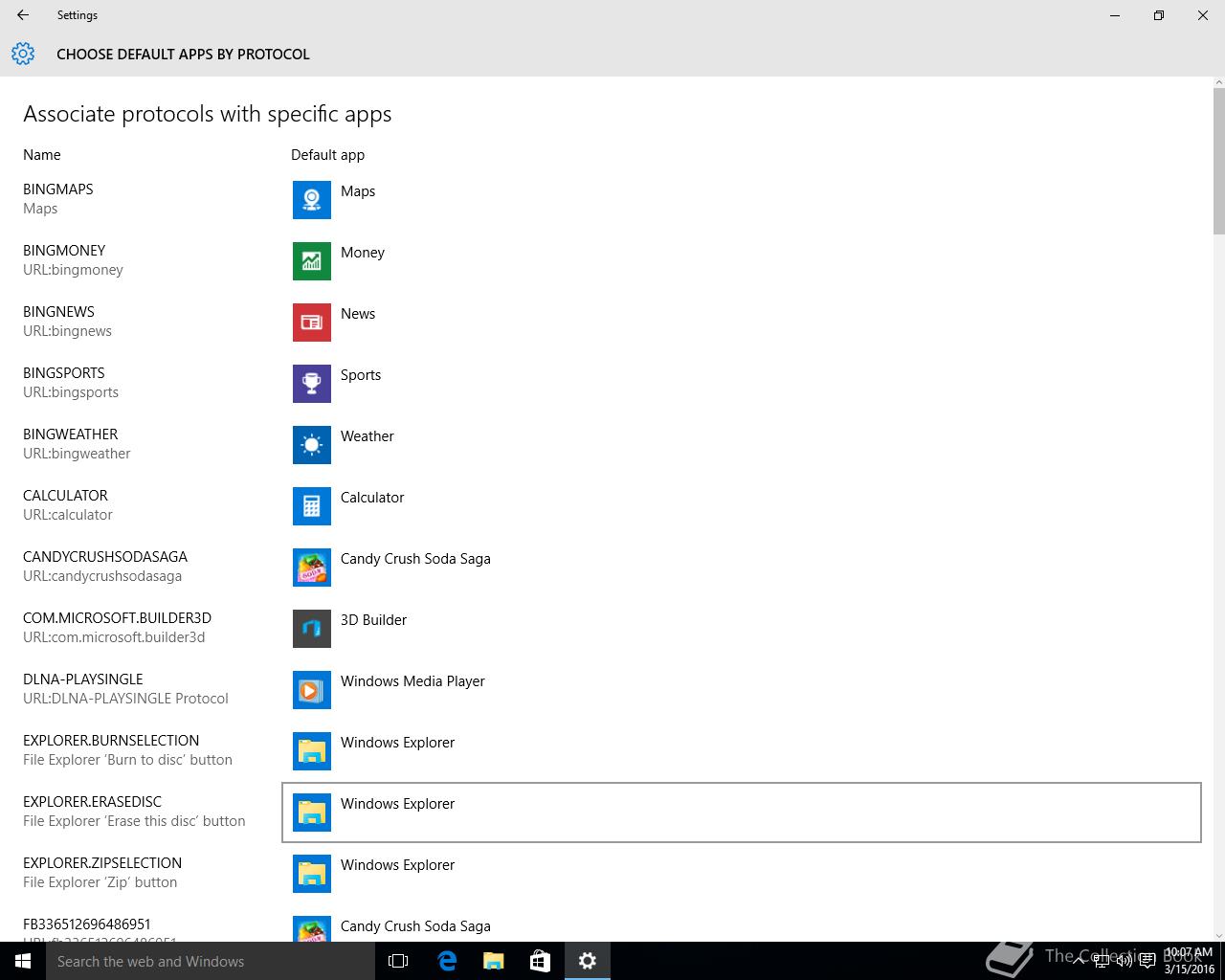Click the CANDYCRUSHSODASAGA protocol name

click(x=105, y=557)
